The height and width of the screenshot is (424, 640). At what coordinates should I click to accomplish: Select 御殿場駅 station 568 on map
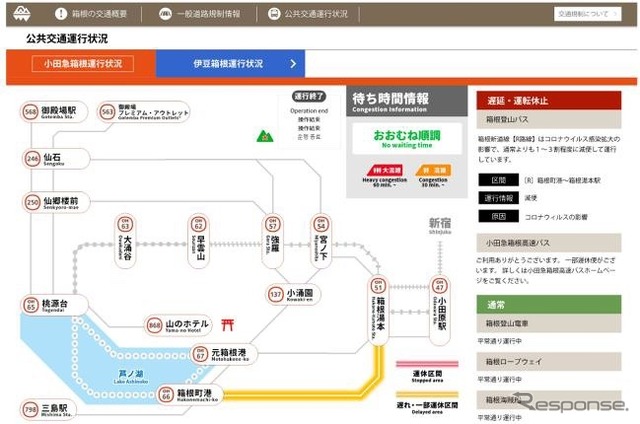54,112
